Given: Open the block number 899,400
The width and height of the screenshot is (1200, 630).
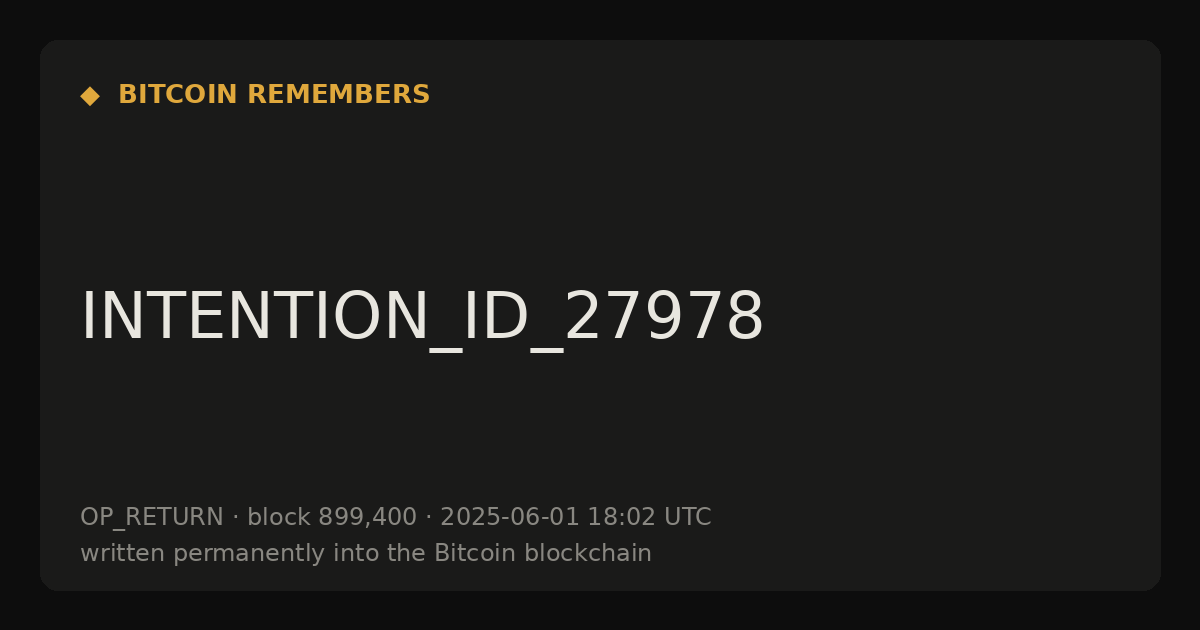Looking at the screenshot, I should pos(367,518).
